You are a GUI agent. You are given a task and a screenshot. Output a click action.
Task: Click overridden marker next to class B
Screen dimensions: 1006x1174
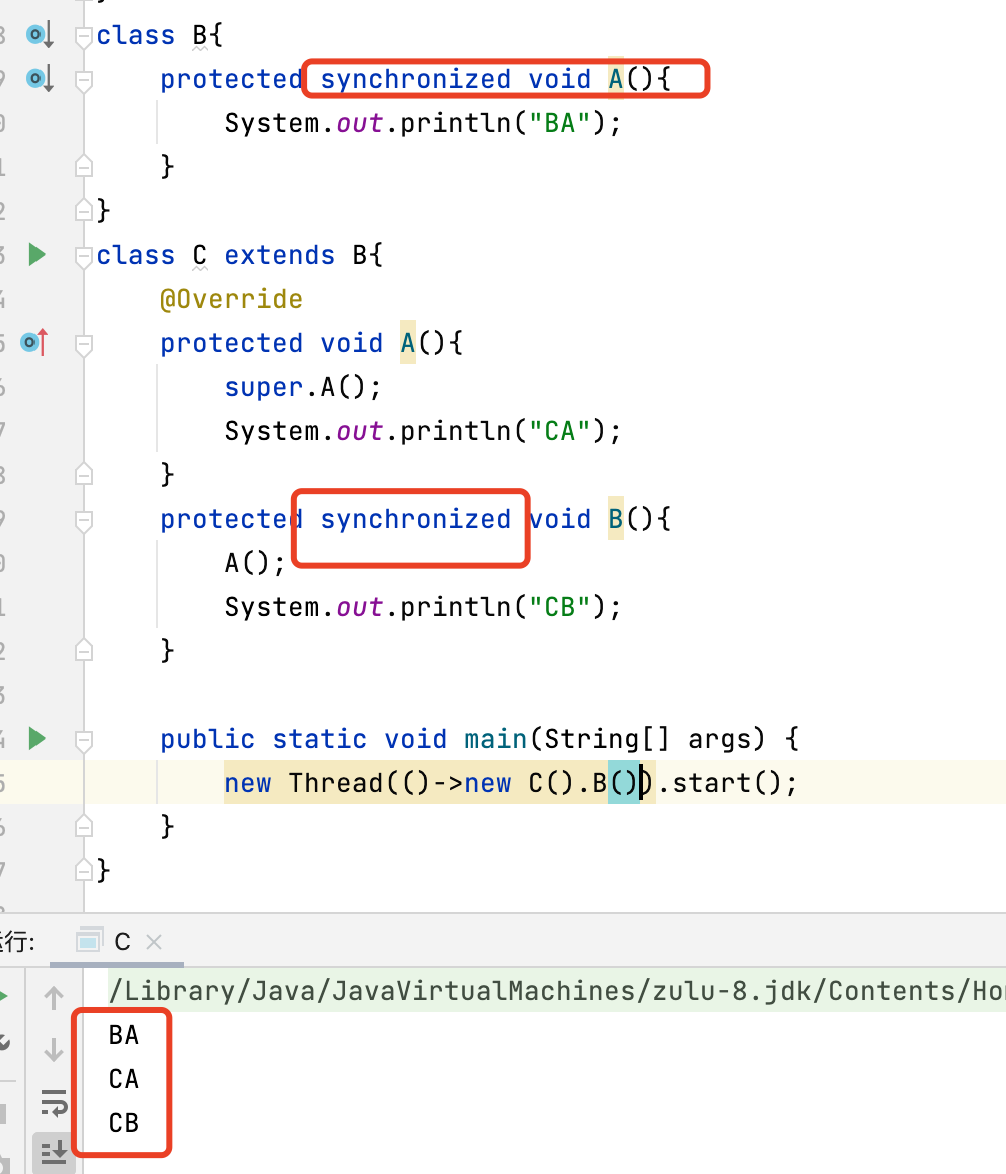tap(38, 35)
